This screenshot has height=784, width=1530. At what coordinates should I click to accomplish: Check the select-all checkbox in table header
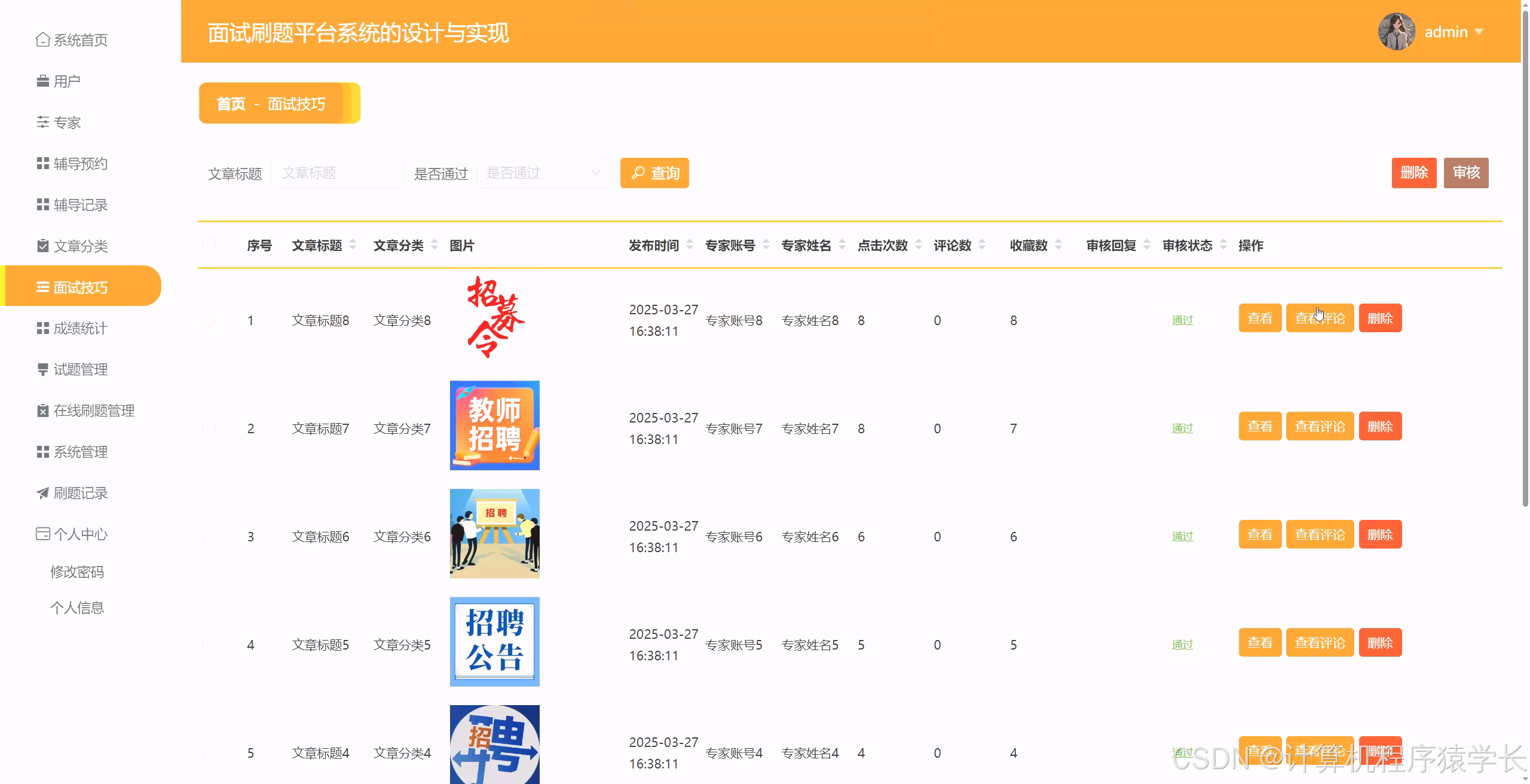[x=209, y=245]
